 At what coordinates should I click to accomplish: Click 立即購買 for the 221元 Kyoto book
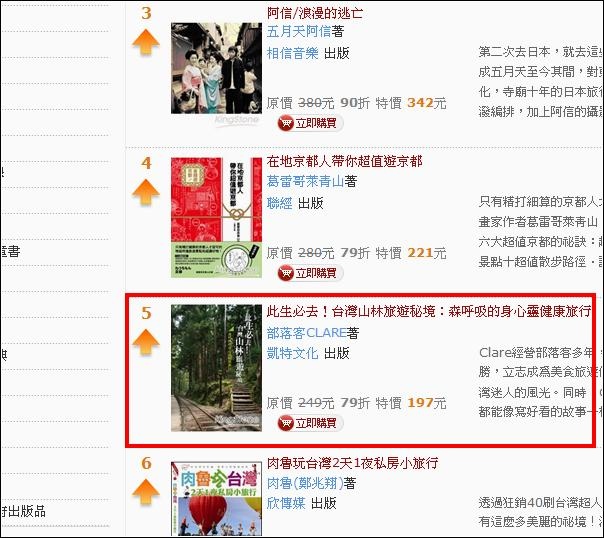tap(310, 273)
